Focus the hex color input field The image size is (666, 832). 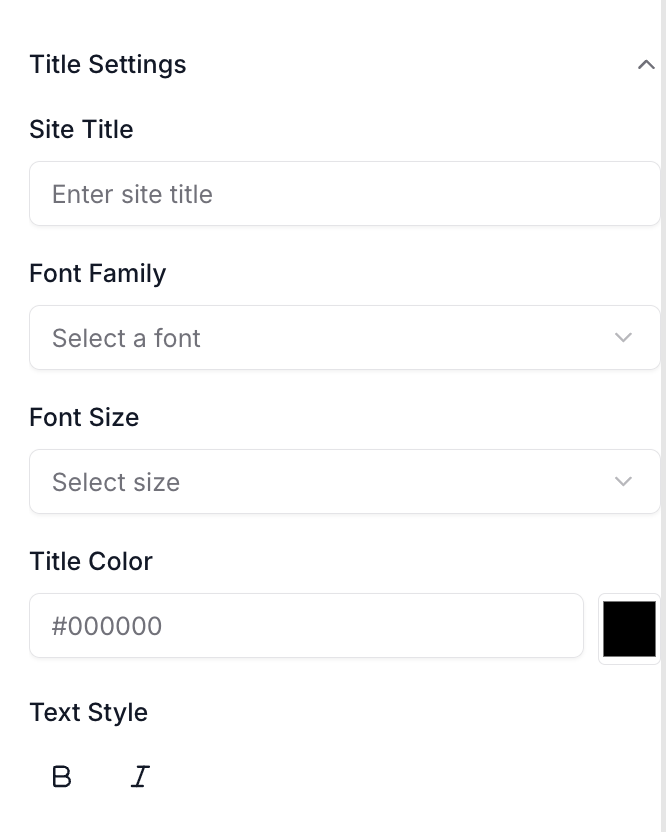click(x=306, y=626)
